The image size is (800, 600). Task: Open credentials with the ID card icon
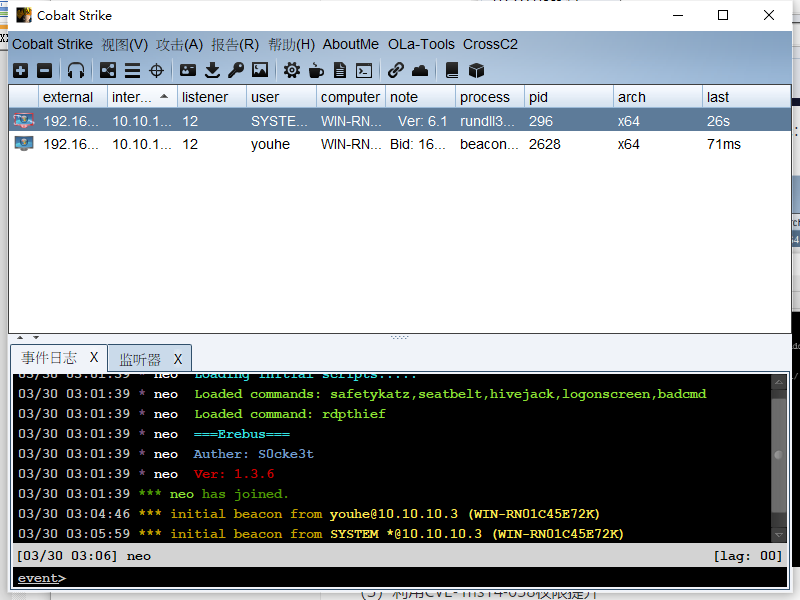187,70
